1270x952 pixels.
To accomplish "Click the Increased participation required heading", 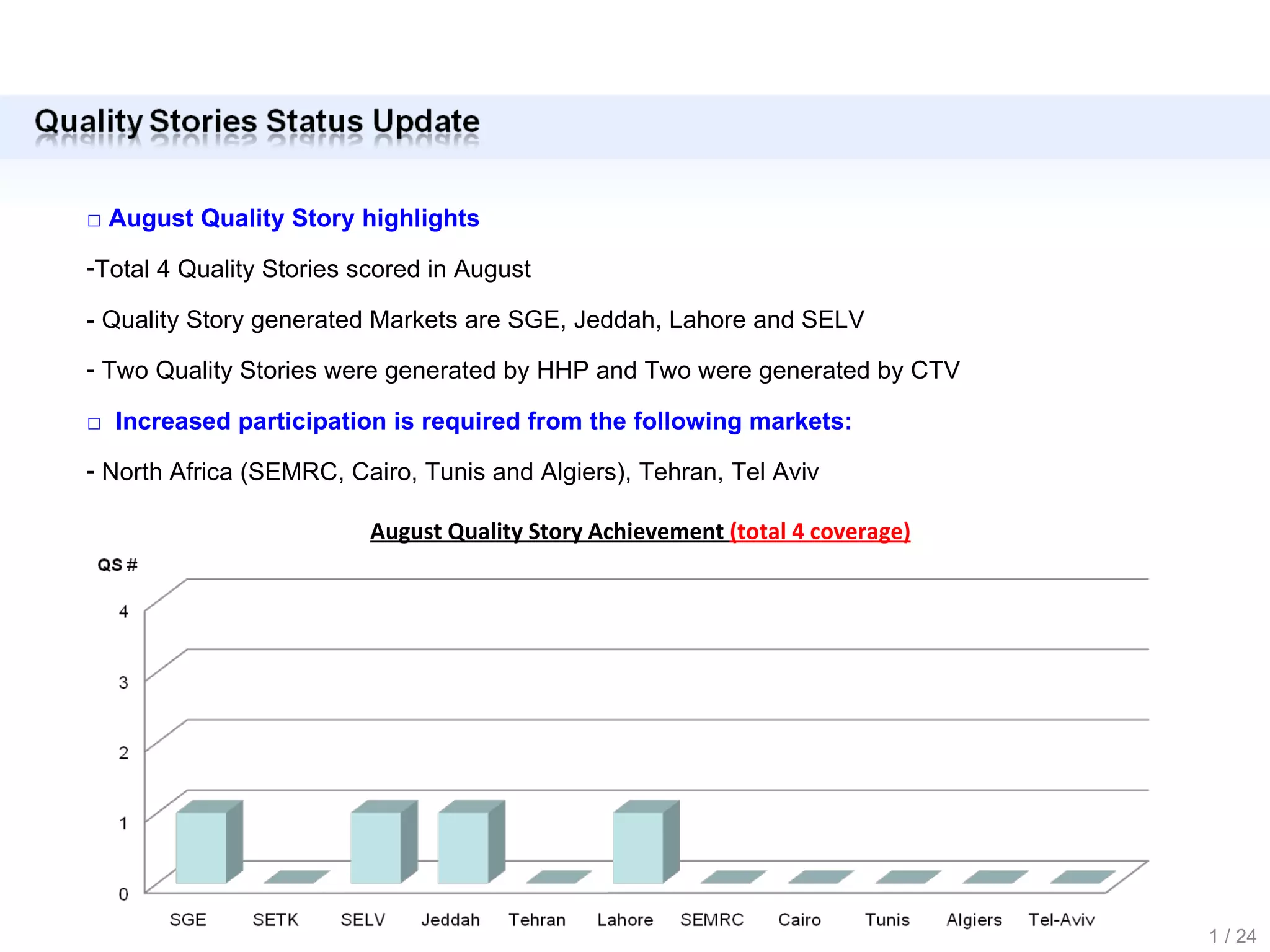I will click(x=483, y=421).
